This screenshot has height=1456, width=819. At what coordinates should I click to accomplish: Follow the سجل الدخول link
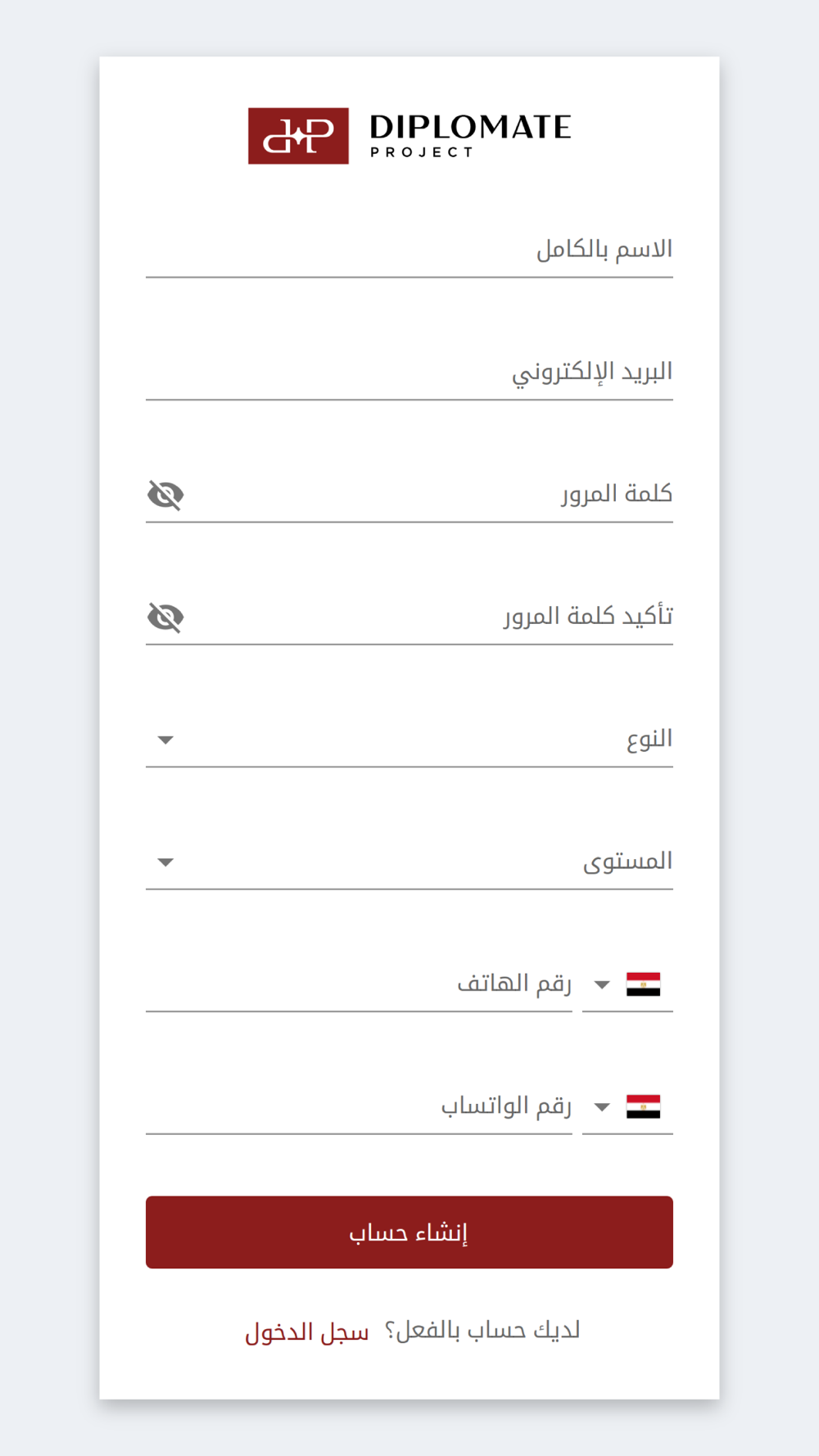pos(307,1332)
